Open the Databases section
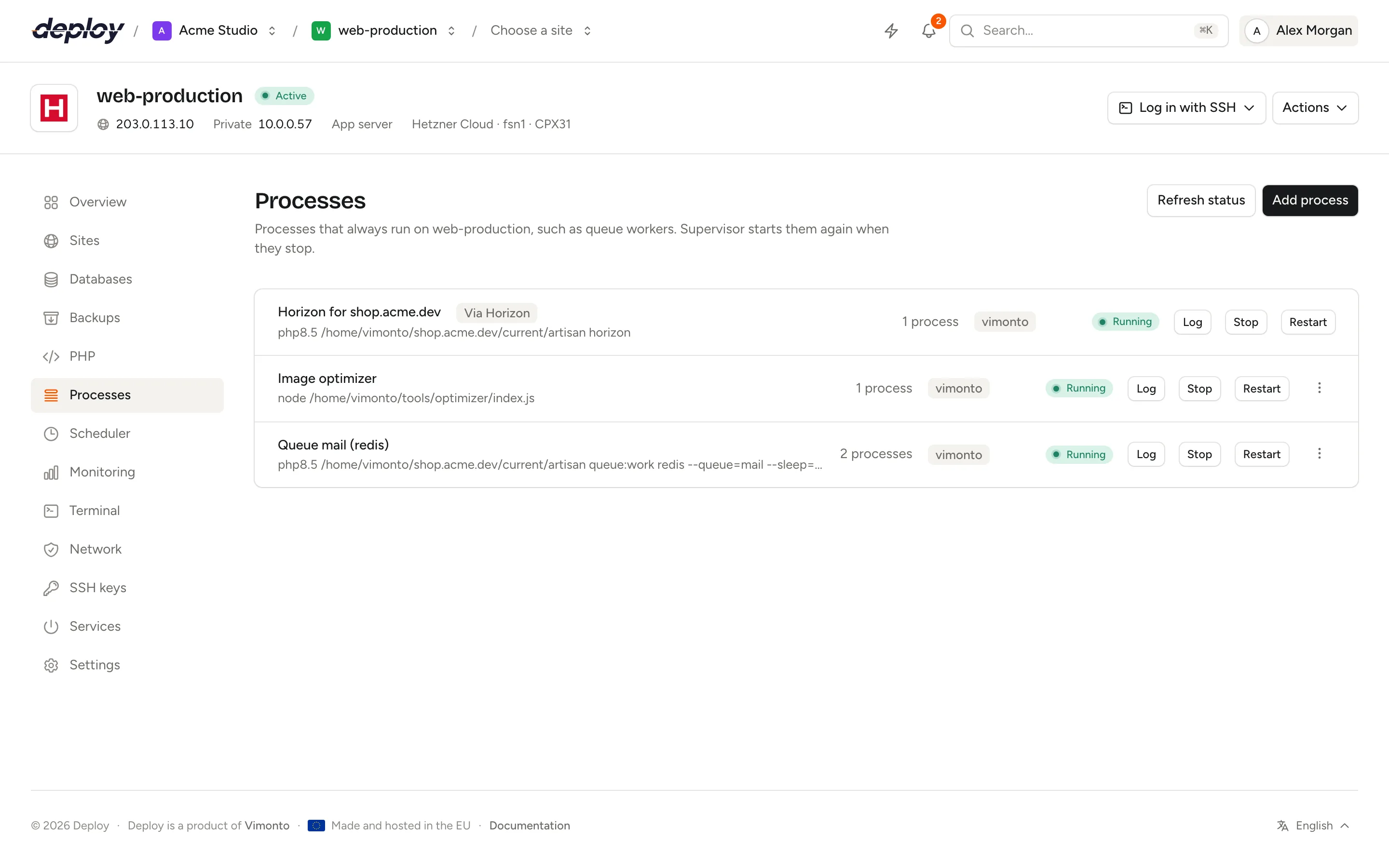Image resolution: width=1389 pixels, height=868 pixels. click(127, 279)
